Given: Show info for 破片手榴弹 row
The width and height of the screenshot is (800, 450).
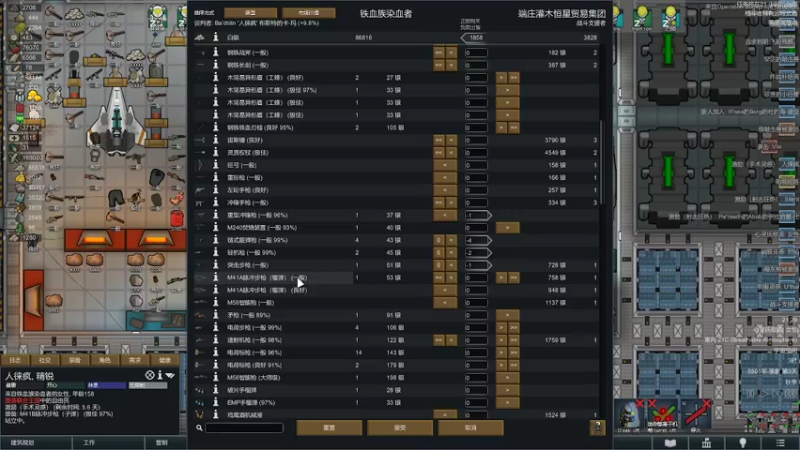Looking at the screenshot, I should pos(216,390).
